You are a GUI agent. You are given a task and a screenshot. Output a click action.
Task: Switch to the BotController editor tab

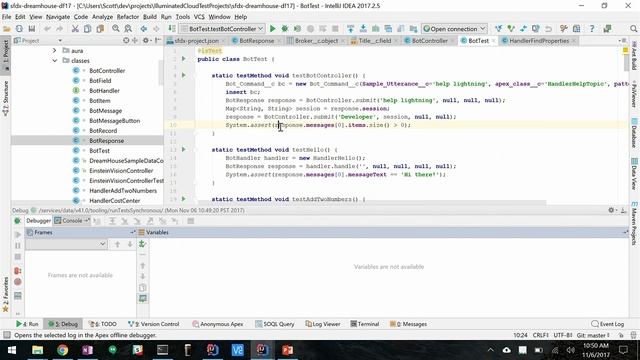(429, 40)
